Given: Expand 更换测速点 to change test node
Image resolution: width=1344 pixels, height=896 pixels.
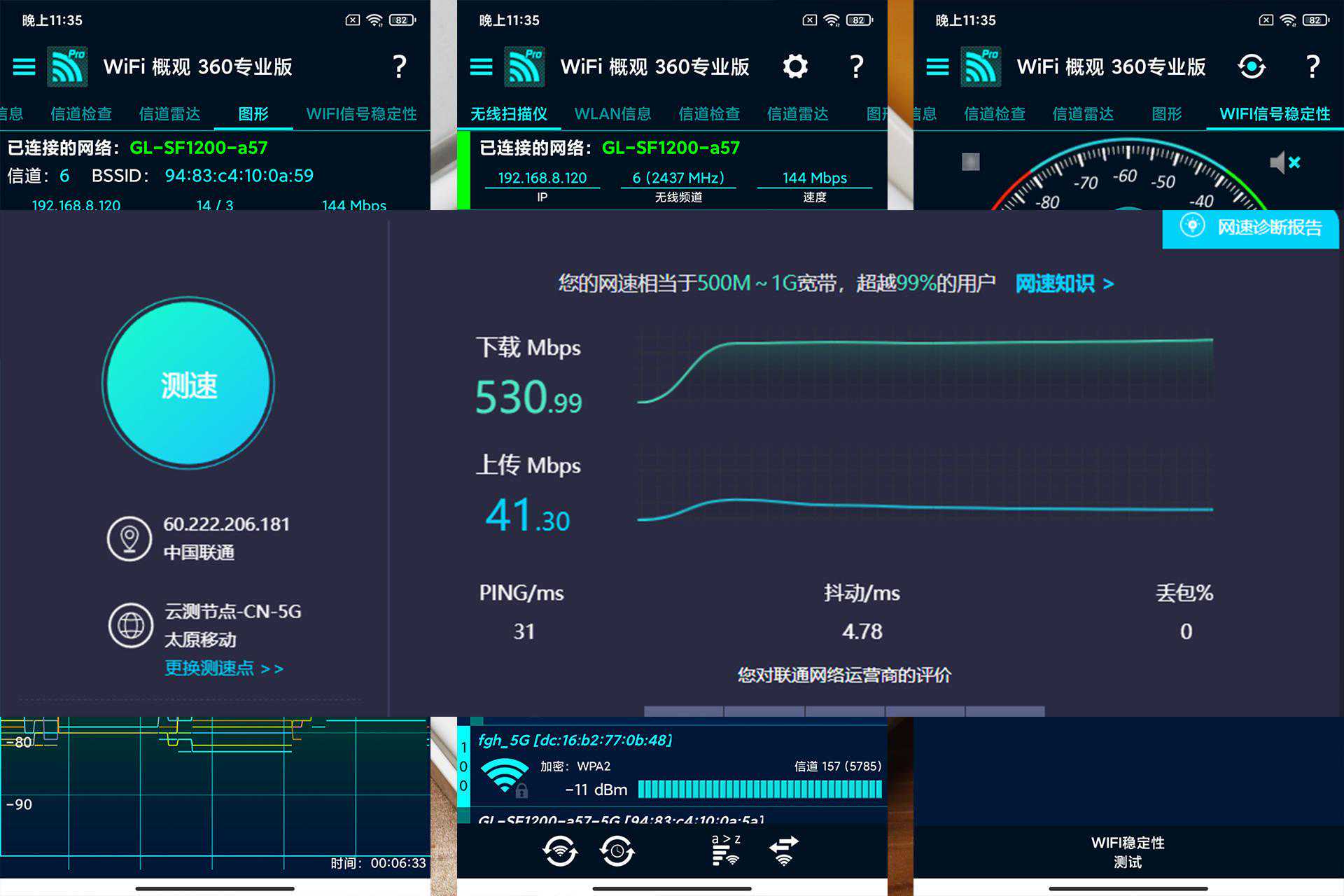Looking at the screenshot, I should (223, 668).
